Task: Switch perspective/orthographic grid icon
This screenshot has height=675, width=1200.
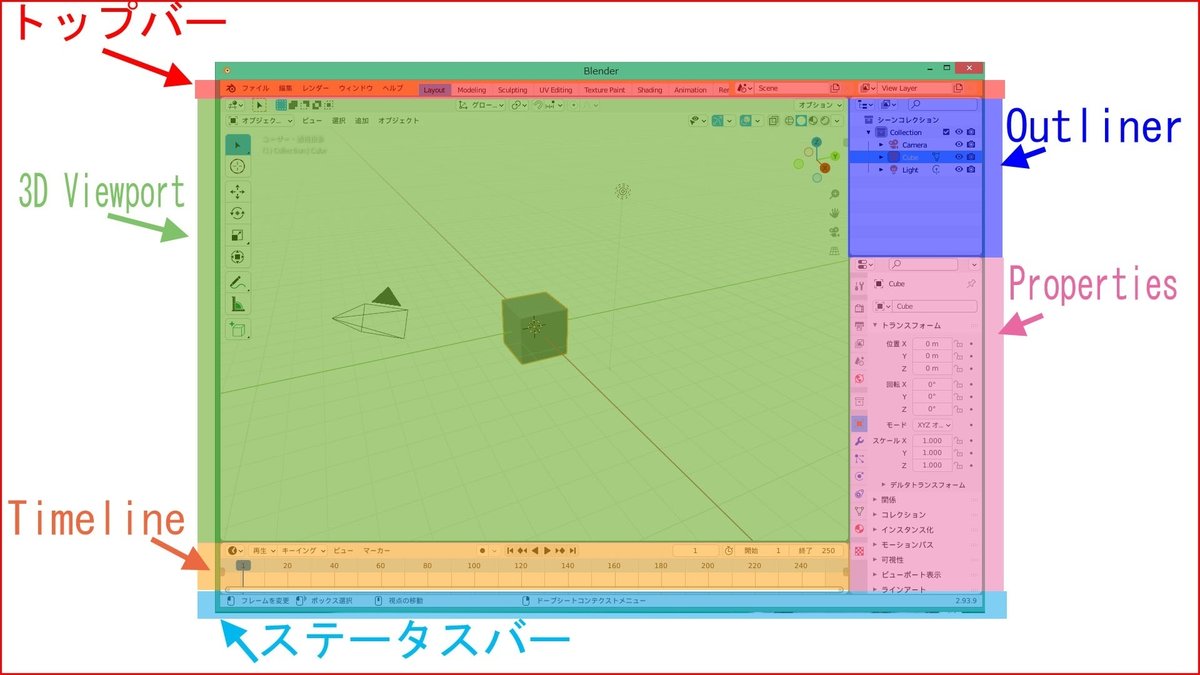Action: (x=834, y=251)
